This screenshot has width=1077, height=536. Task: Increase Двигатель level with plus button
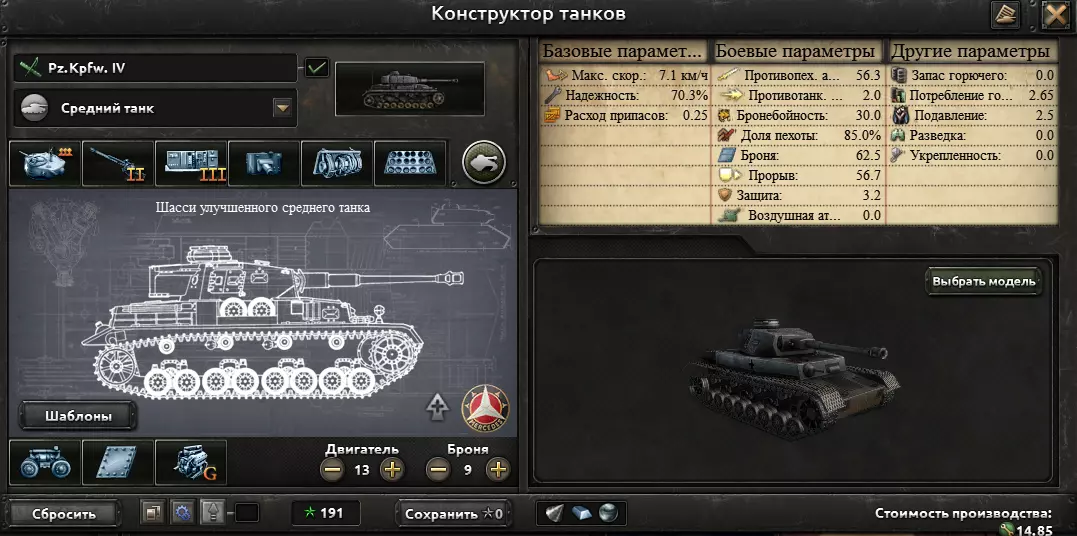point(392,470)
